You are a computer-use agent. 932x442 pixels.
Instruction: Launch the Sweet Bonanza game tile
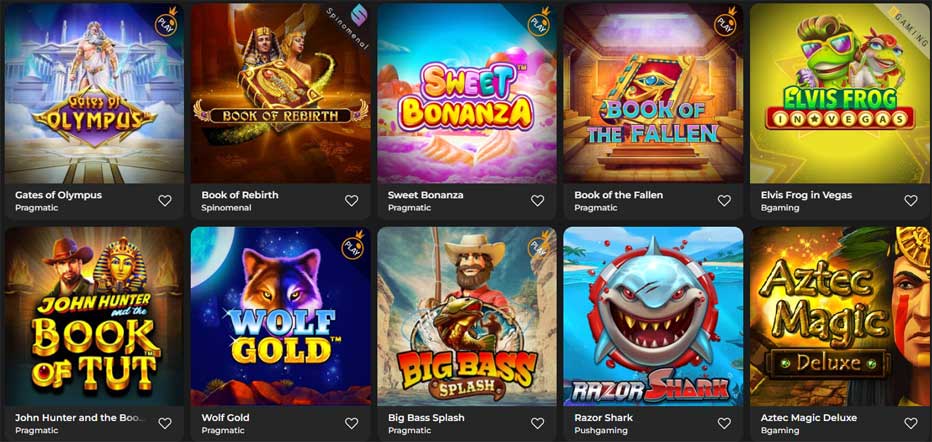[x=467, y=93]
